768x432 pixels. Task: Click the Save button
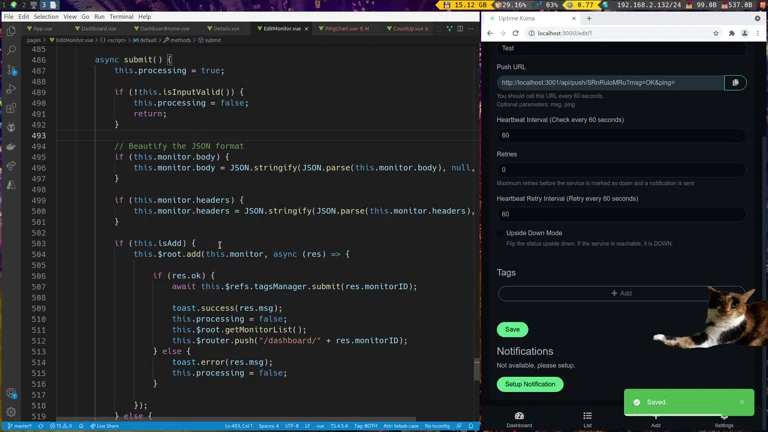click(x=512, y=330)
